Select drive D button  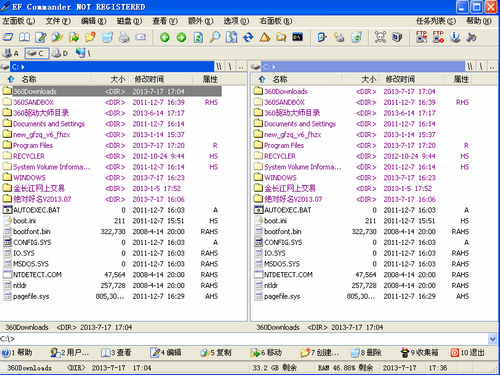[x=60, y=53]
